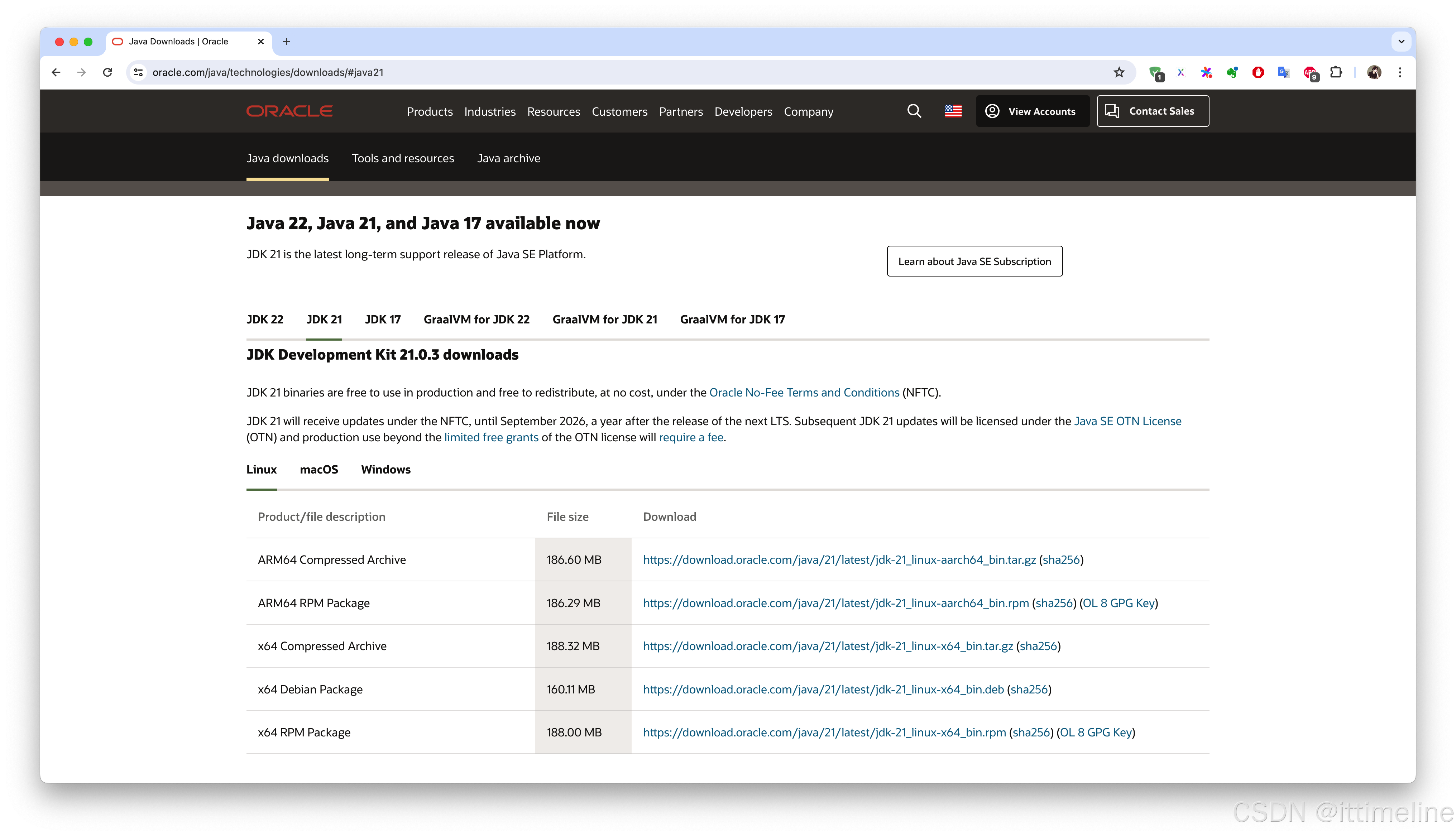1456x836 pixels.
Task: Switch to the JDK 17 tab
Action: pos(382,319)
